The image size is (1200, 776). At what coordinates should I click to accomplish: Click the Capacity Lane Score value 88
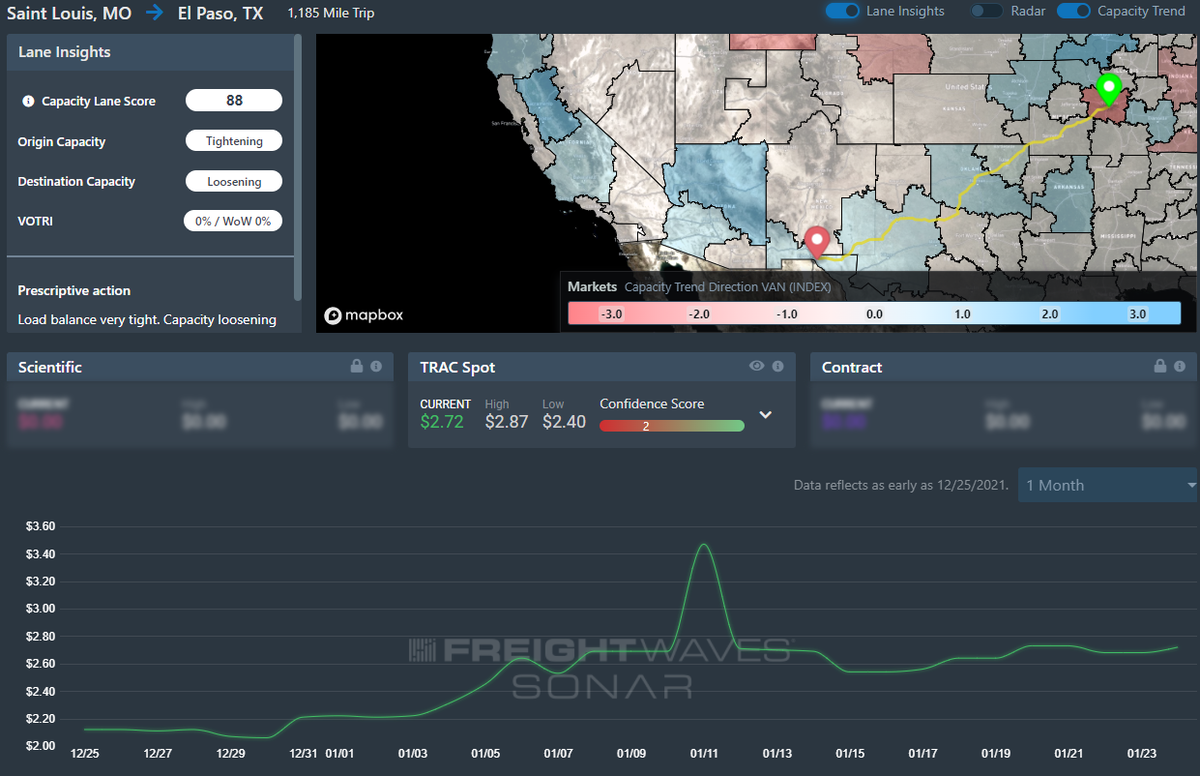234,100
